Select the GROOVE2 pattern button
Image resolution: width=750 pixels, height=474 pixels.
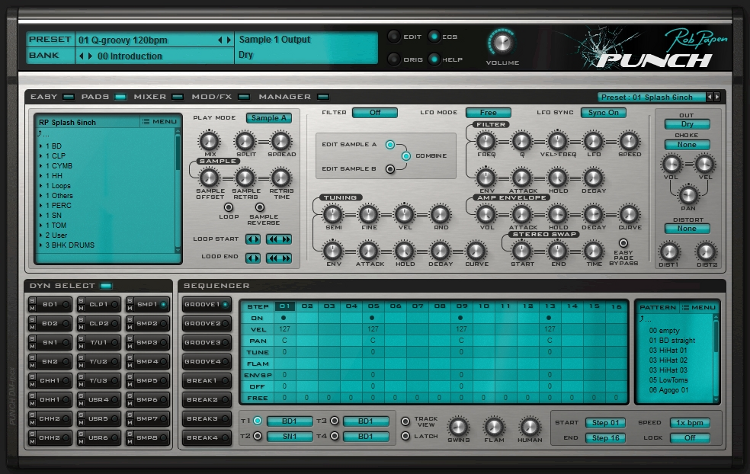point(207,323)
